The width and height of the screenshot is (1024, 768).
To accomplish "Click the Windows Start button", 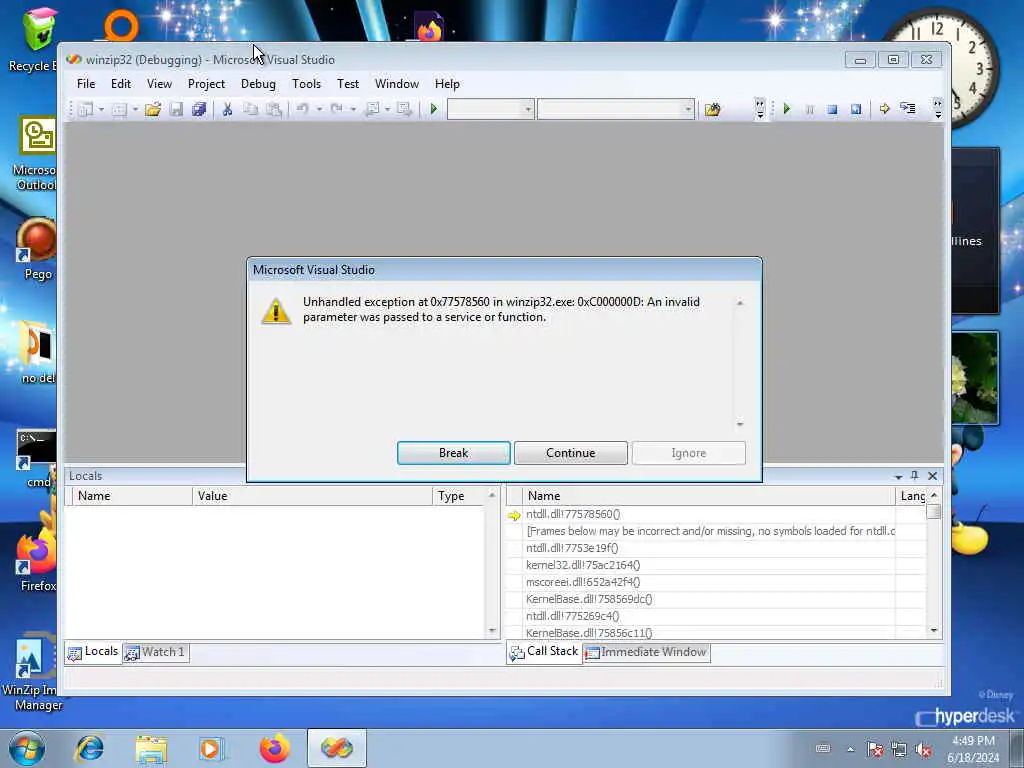I will pos(26,748).
